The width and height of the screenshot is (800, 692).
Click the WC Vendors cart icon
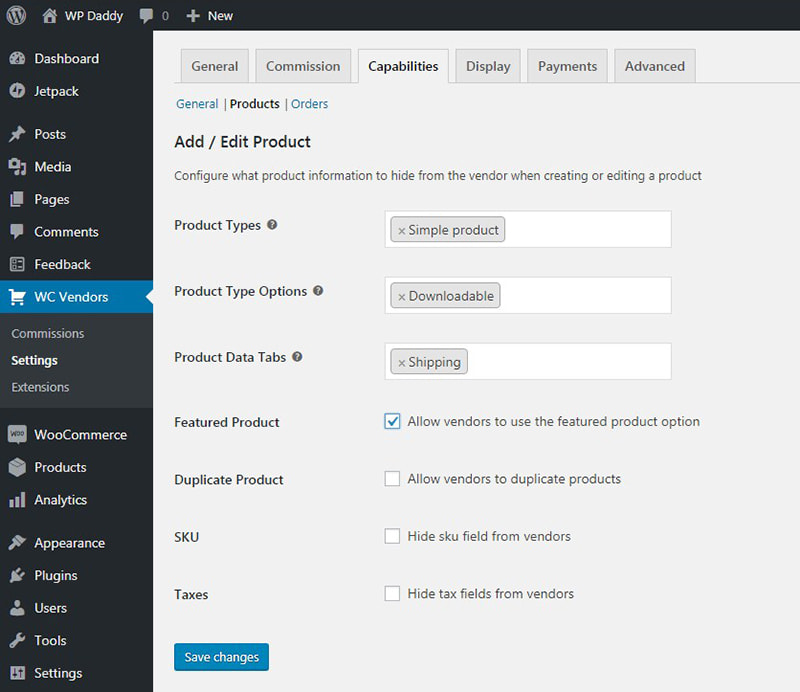[17, 297]
